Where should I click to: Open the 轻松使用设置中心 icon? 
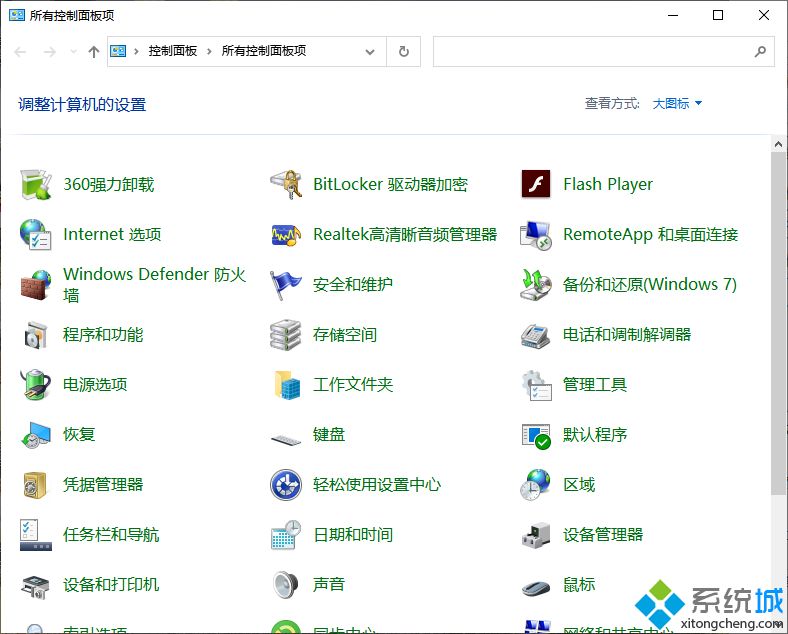point(286,485)
